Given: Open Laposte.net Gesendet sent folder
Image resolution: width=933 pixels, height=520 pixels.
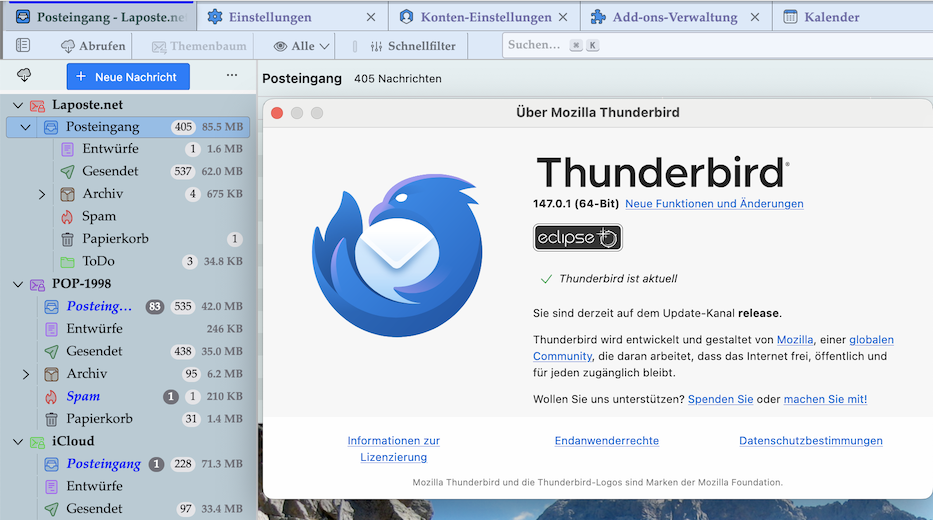Looking at the screenshot, I should pos(110,171).
